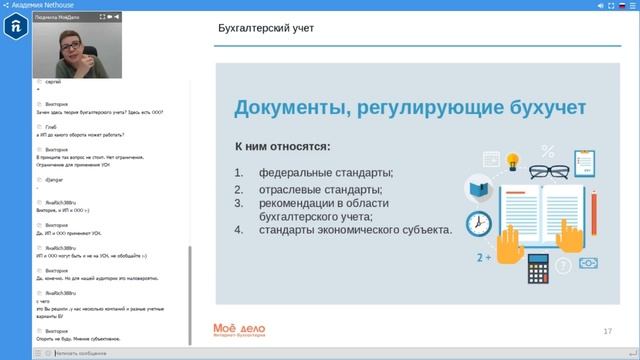Toggle the speaker icon on presenter video
The width and height of the screenshot is (640, 360).
click(116, 17)
